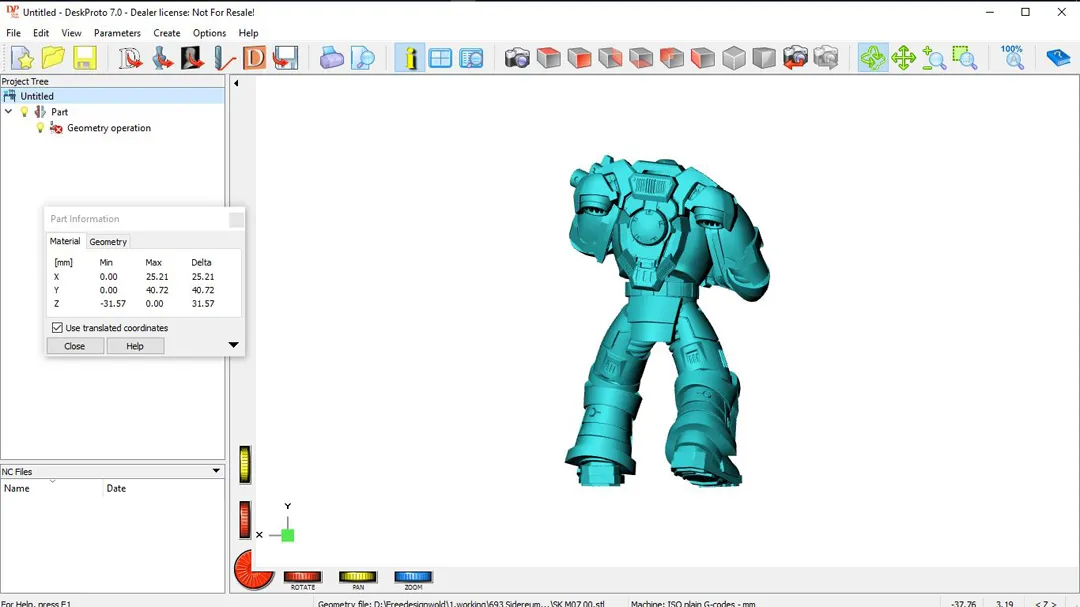Expand Part Information with down arrow
This screenshot has width=1080, height=607.
(233, 344)
